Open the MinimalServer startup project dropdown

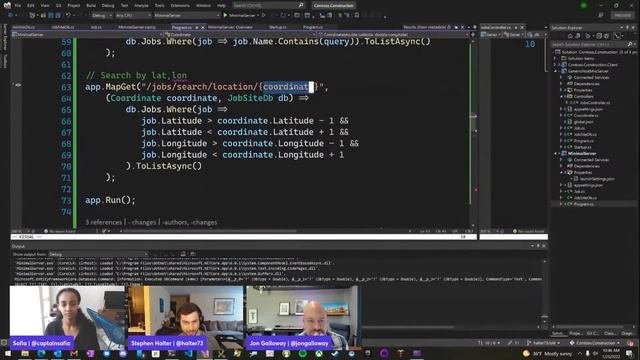pos(187,16)
